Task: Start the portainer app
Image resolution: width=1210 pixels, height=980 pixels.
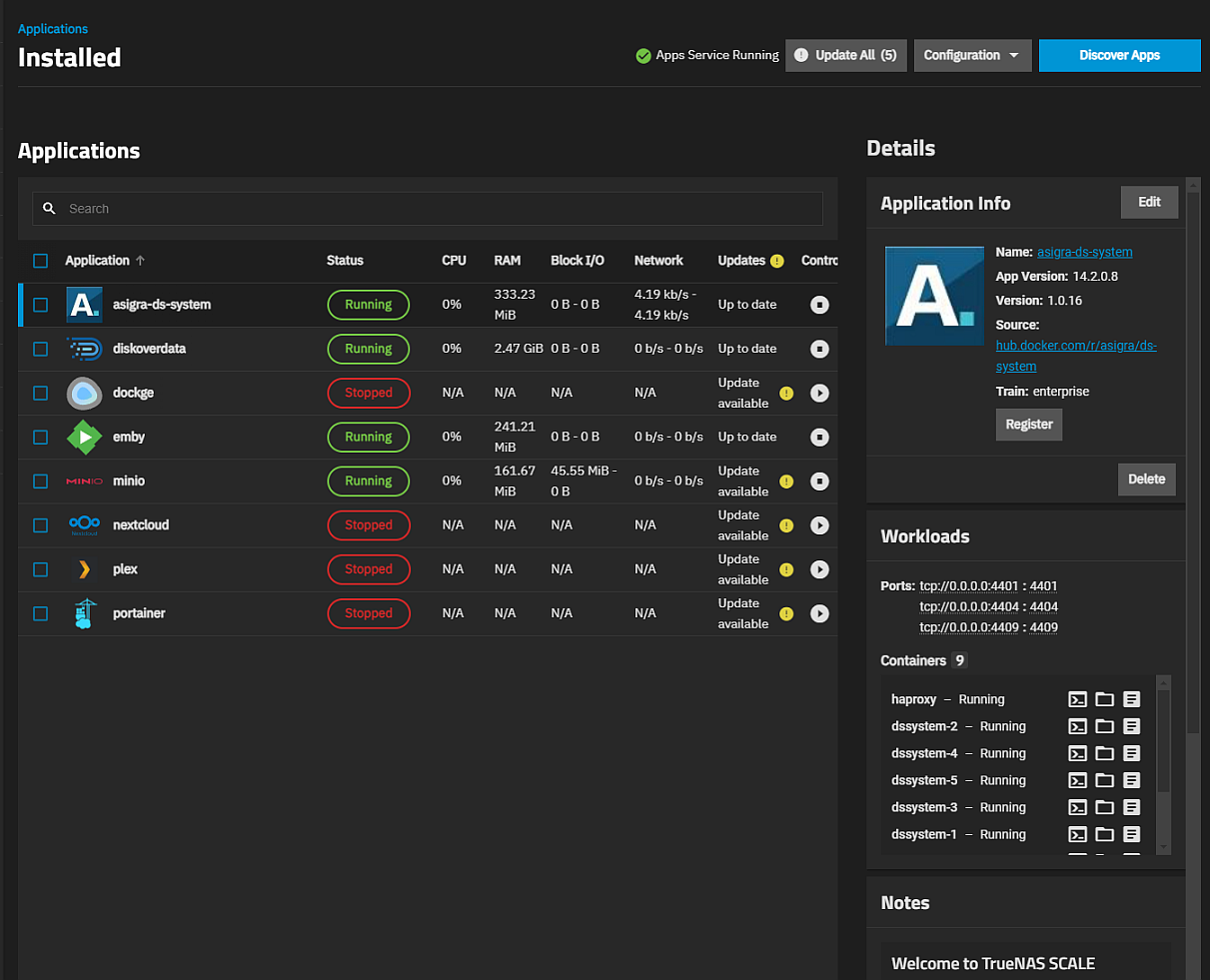Action: (819, 613)
